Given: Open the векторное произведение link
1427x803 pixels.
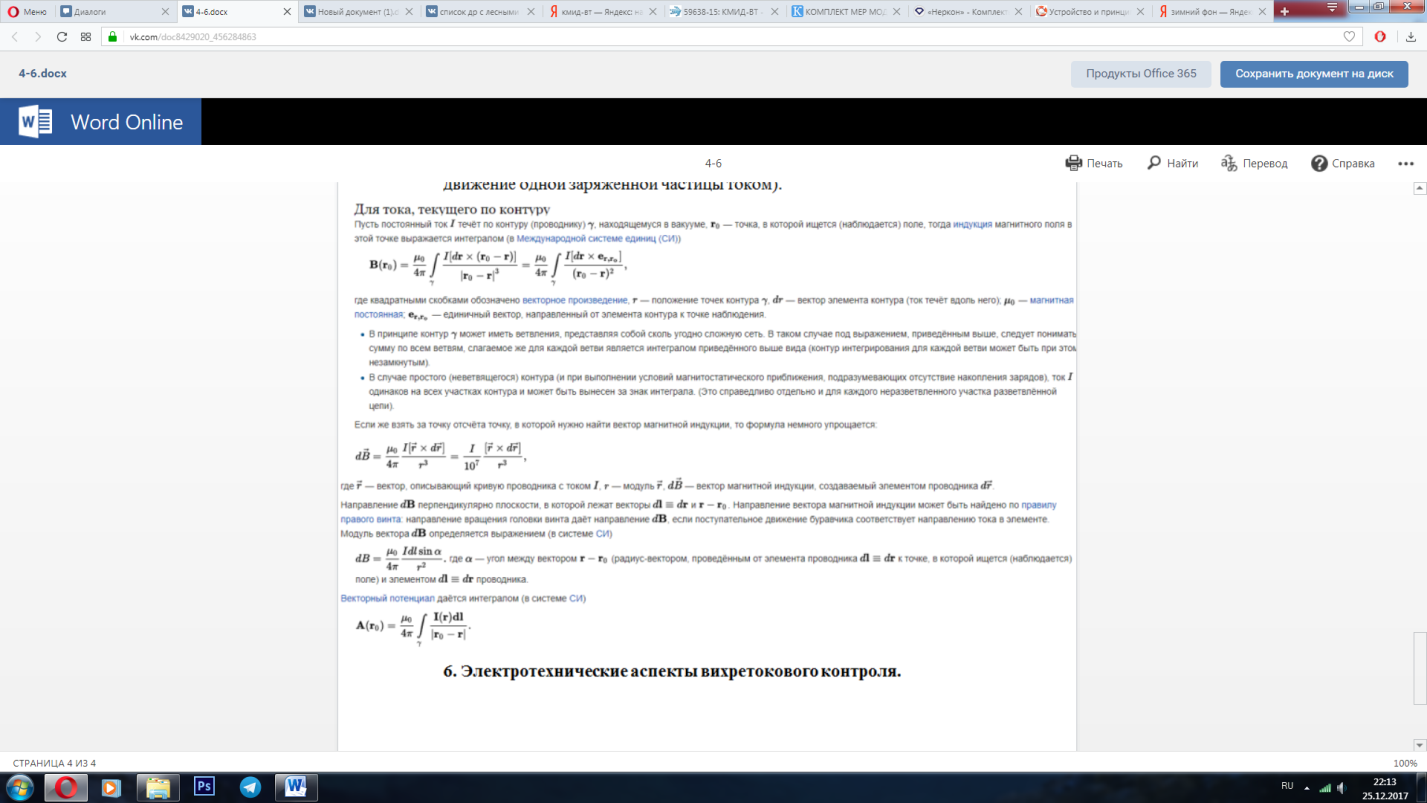Looking at the screenshot, I should (575, 300).
